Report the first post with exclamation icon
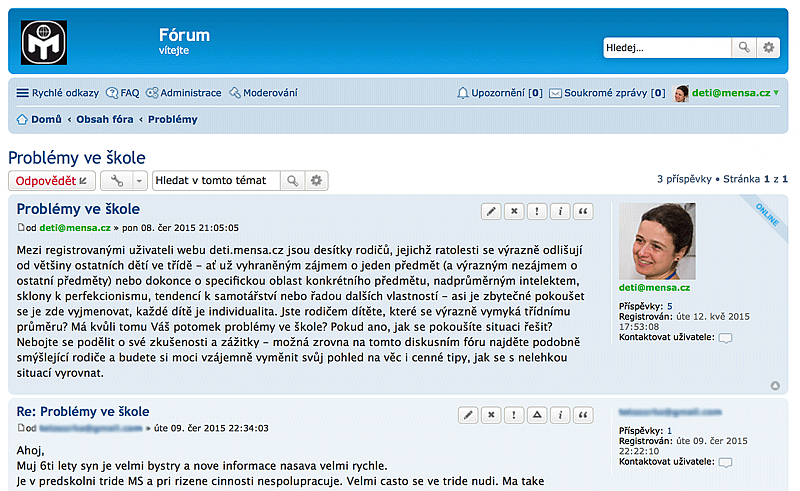800x491 pixels. point(537,211)
